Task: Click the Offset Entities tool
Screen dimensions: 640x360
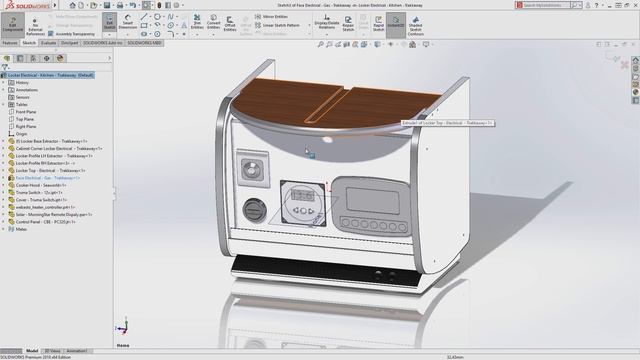Action: tap(230, 23)
